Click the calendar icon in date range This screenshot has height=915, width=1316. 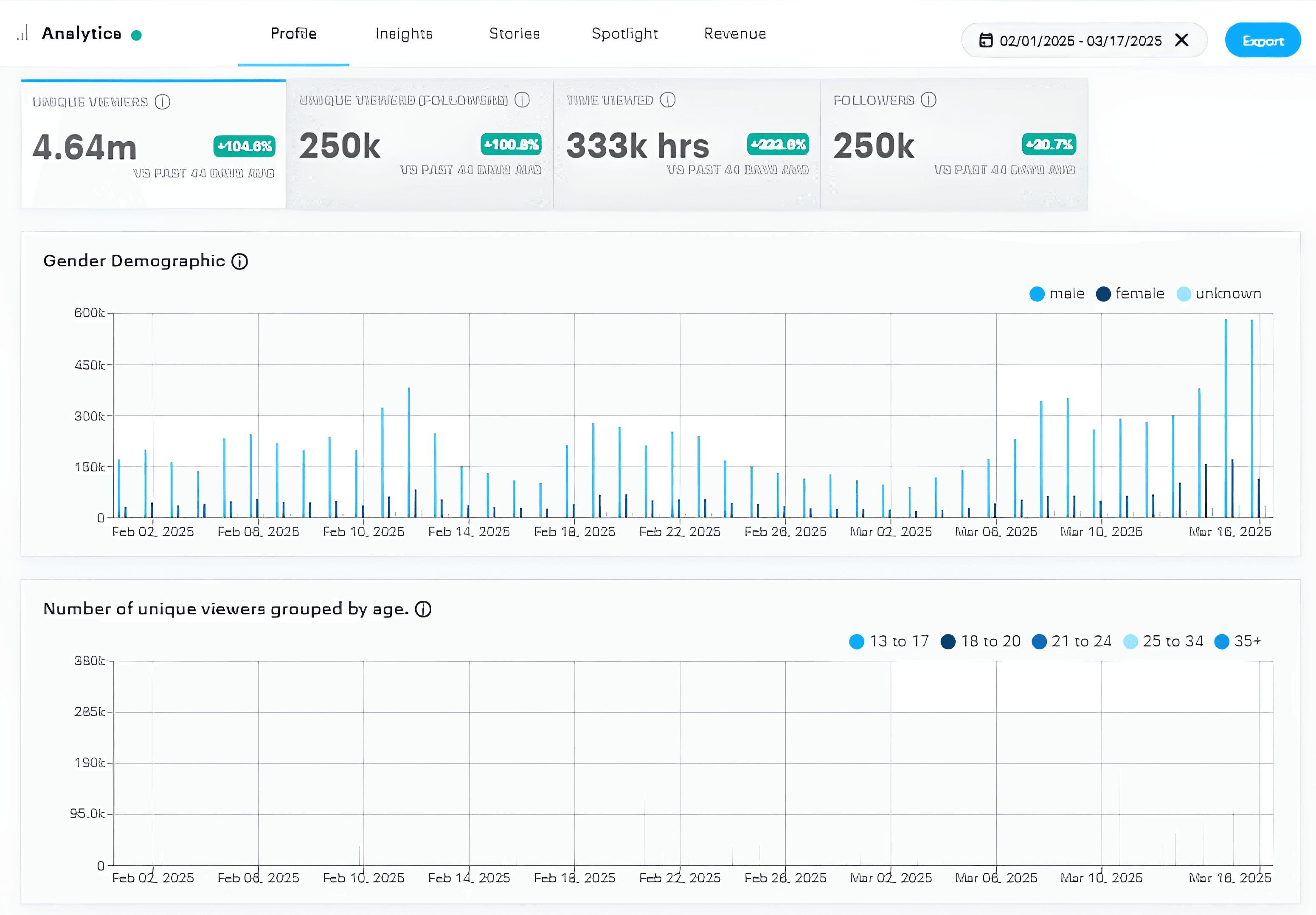[x=986, y=40]
